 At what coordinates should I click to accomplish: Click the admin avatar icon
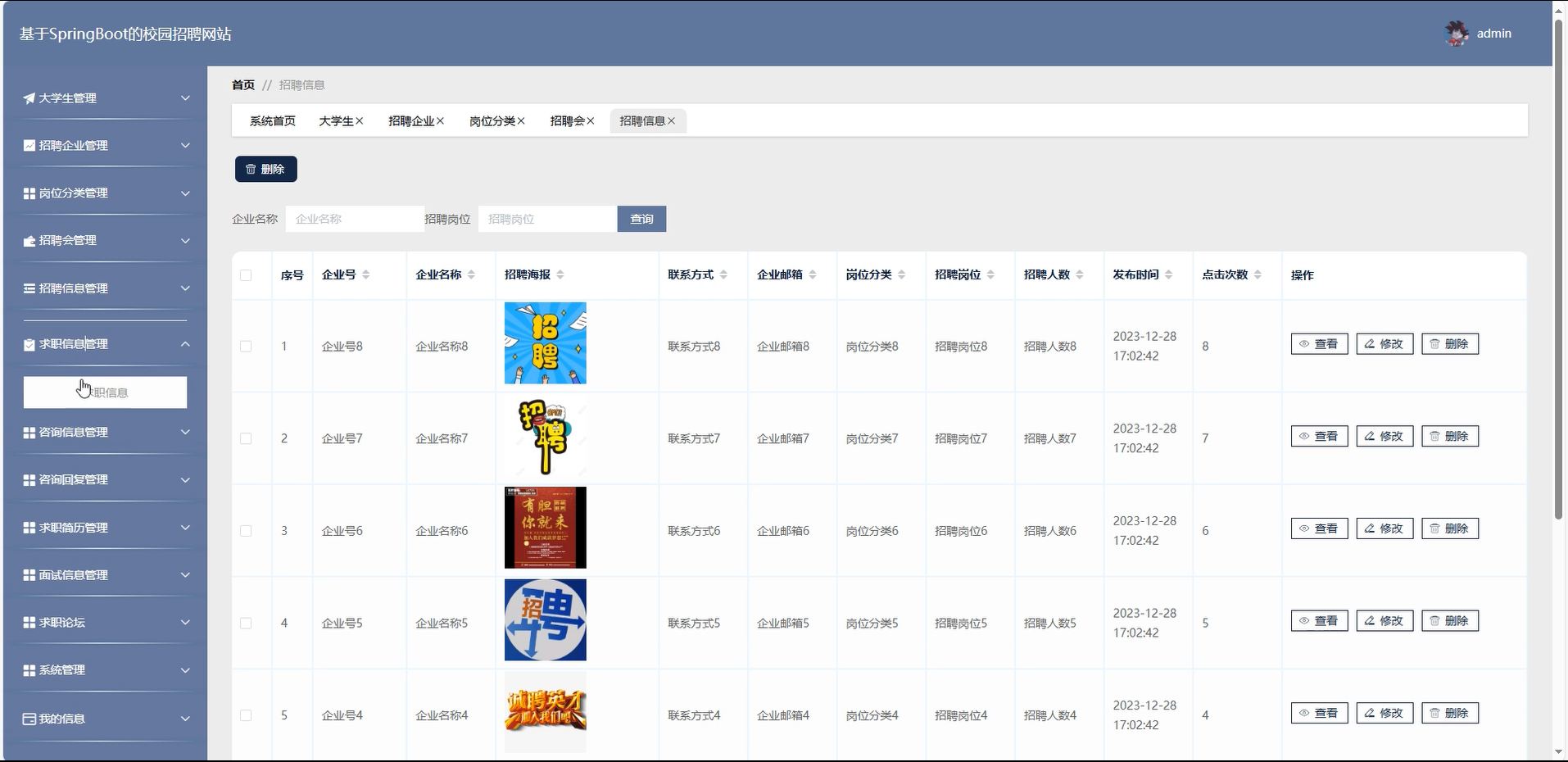[x=1457, y=34]
